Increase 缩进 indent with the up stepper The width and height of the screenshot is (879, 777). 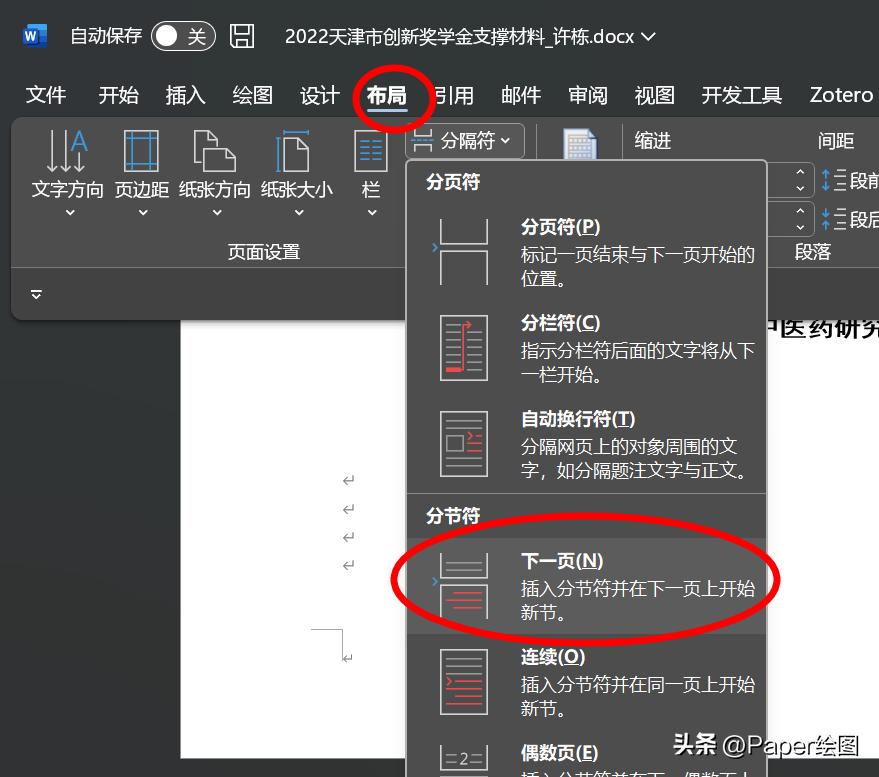(800, 172)
